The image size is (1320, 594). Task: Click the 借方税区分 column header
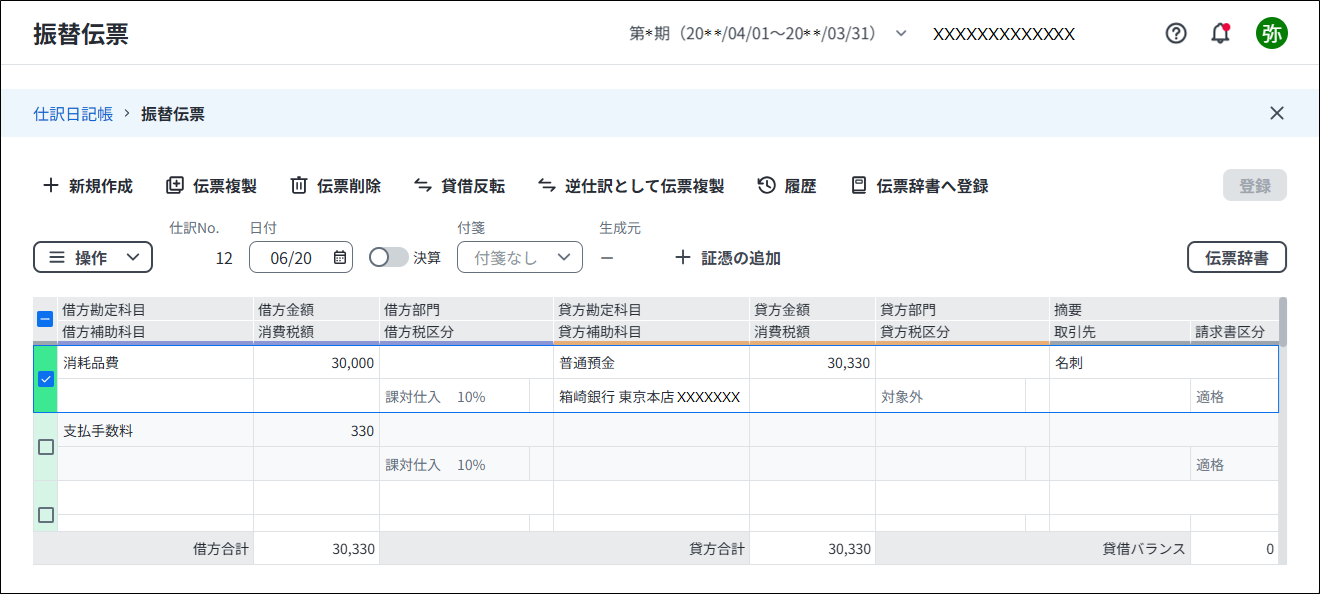466,332
